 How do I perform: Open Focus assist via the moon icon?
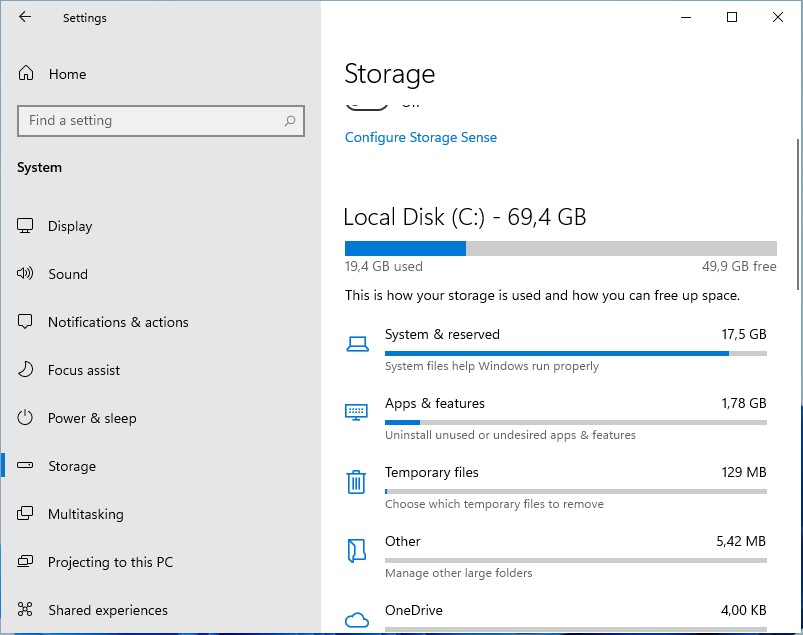[x=24, y=370]
